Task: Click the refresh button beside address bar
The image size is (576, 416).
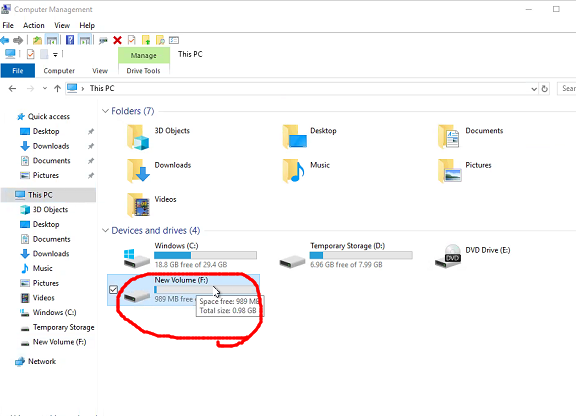Action: [x=544, y=89]
